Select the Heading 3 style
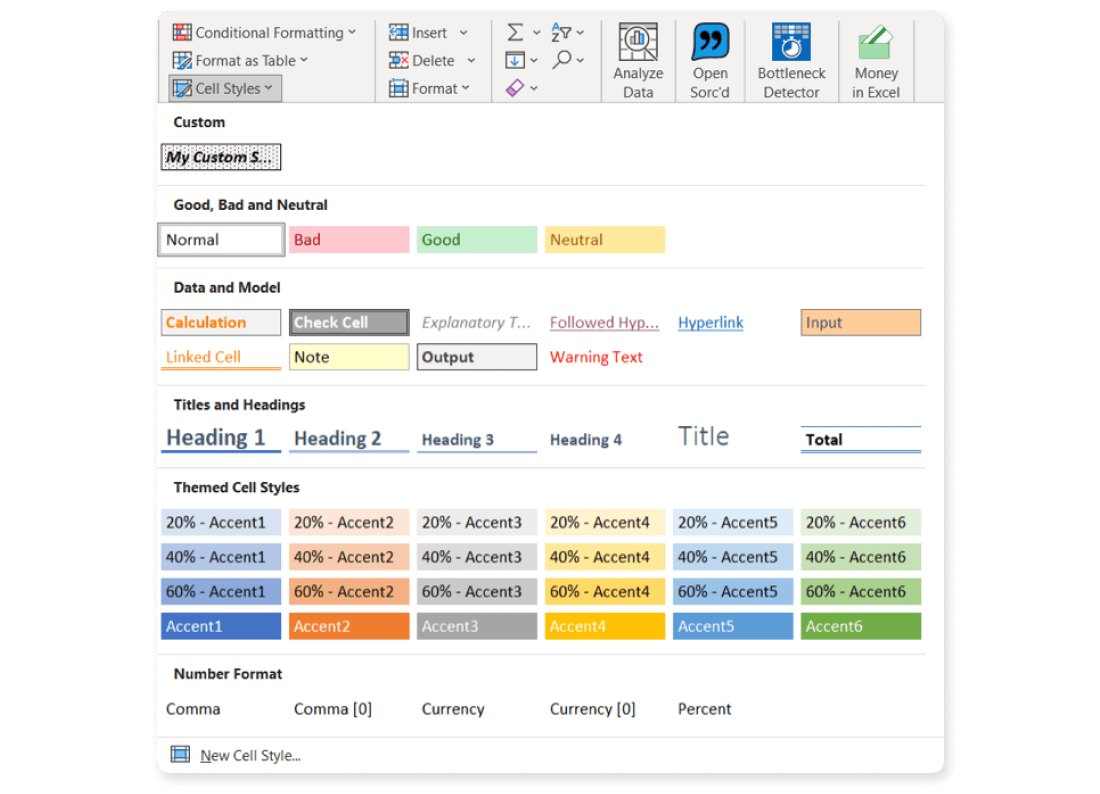This screenshot has width=1100, height=794. pos(477,439)
